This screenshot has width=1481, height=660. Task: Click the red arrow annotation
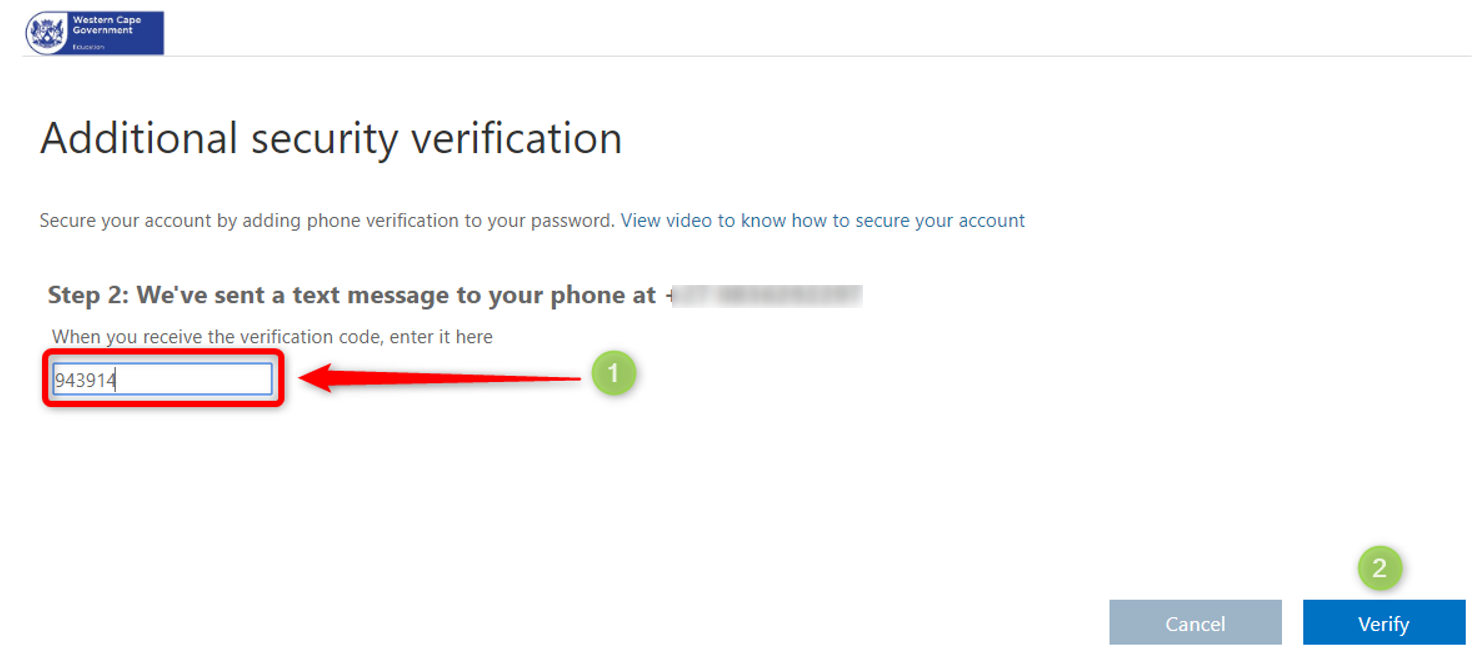[441, 378]
